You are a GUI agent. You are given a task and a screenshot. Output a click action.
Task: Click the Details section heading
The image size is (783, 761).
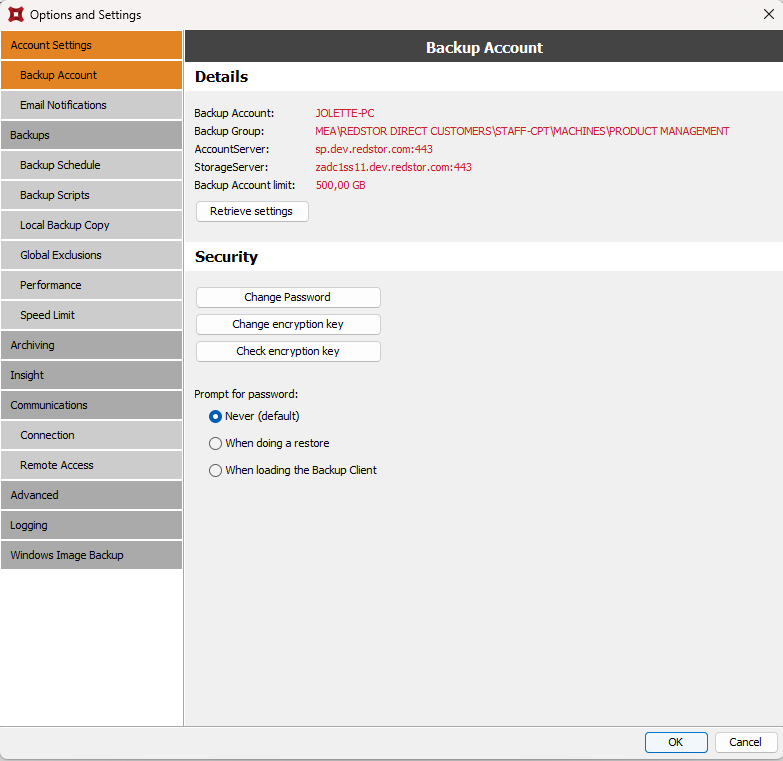click(x=221, y=76)
